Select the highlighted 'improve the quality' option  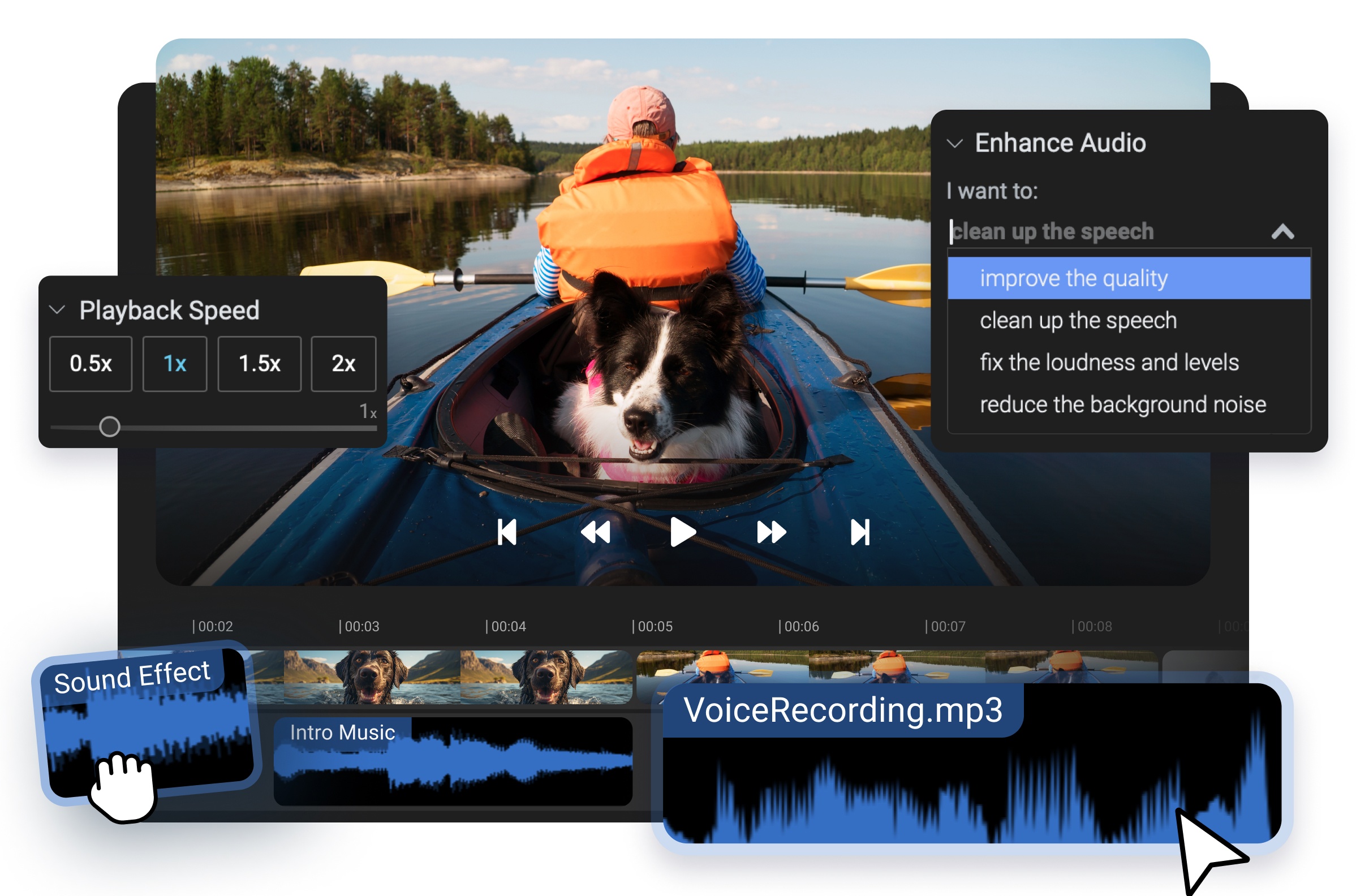click(x=1073, y=278)
